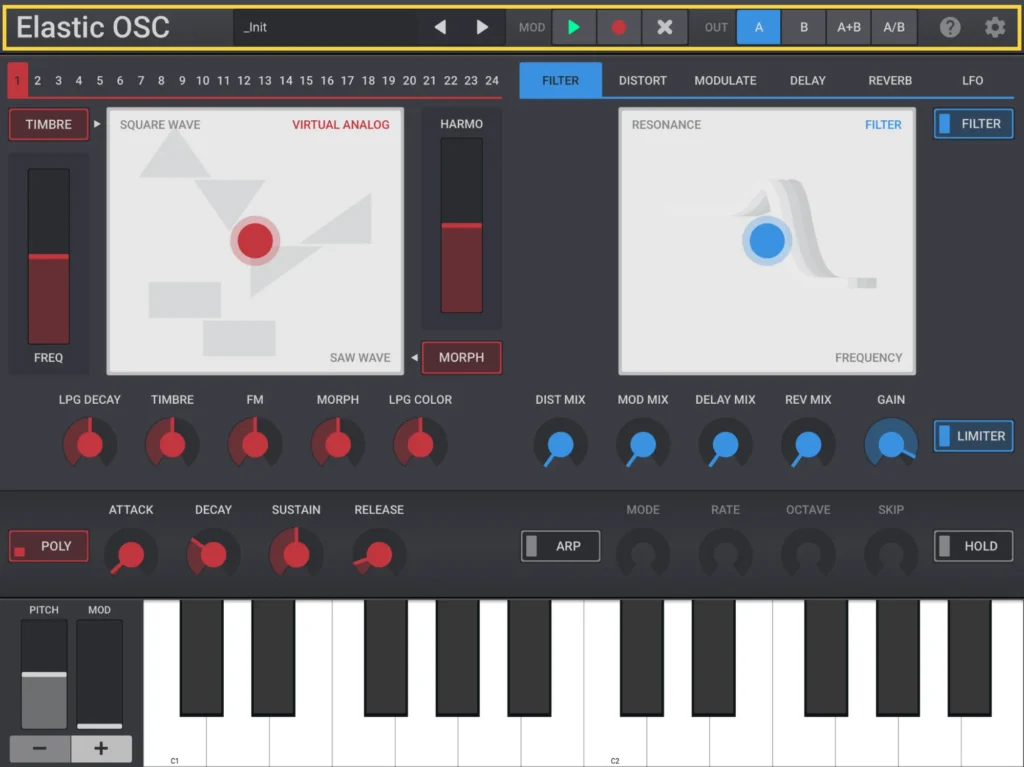Toggle the HOLD switch
The image size is (1024, 767).
(x=973, y=546)
